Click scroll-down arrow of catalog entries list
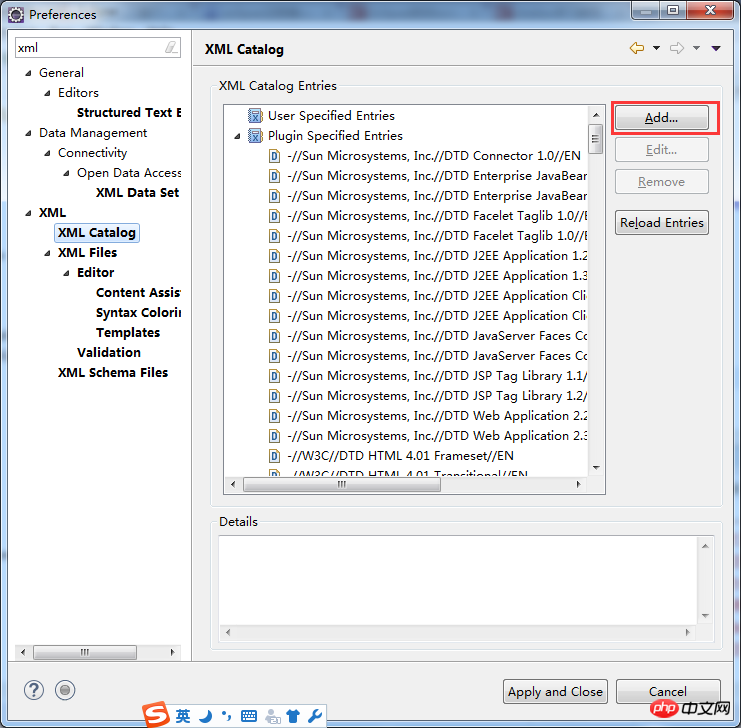 click(596, 468)
